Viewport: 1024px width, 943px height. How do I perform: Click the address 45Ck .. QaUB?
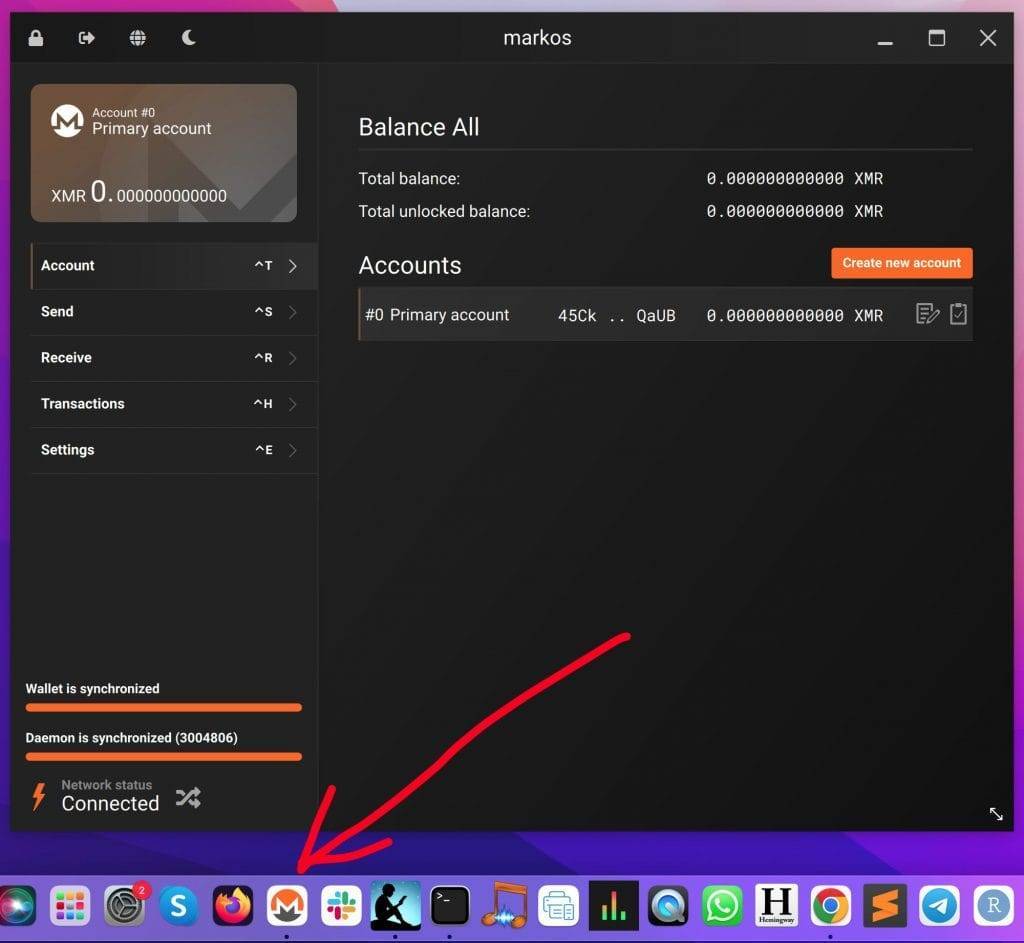616,316
